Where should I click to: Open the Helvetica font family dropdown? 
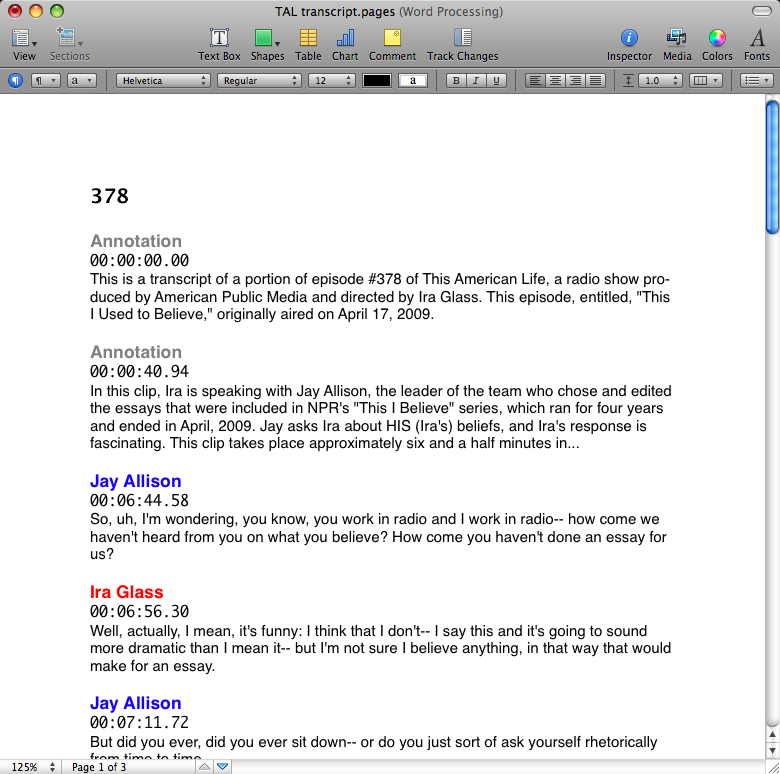[163, 80]
